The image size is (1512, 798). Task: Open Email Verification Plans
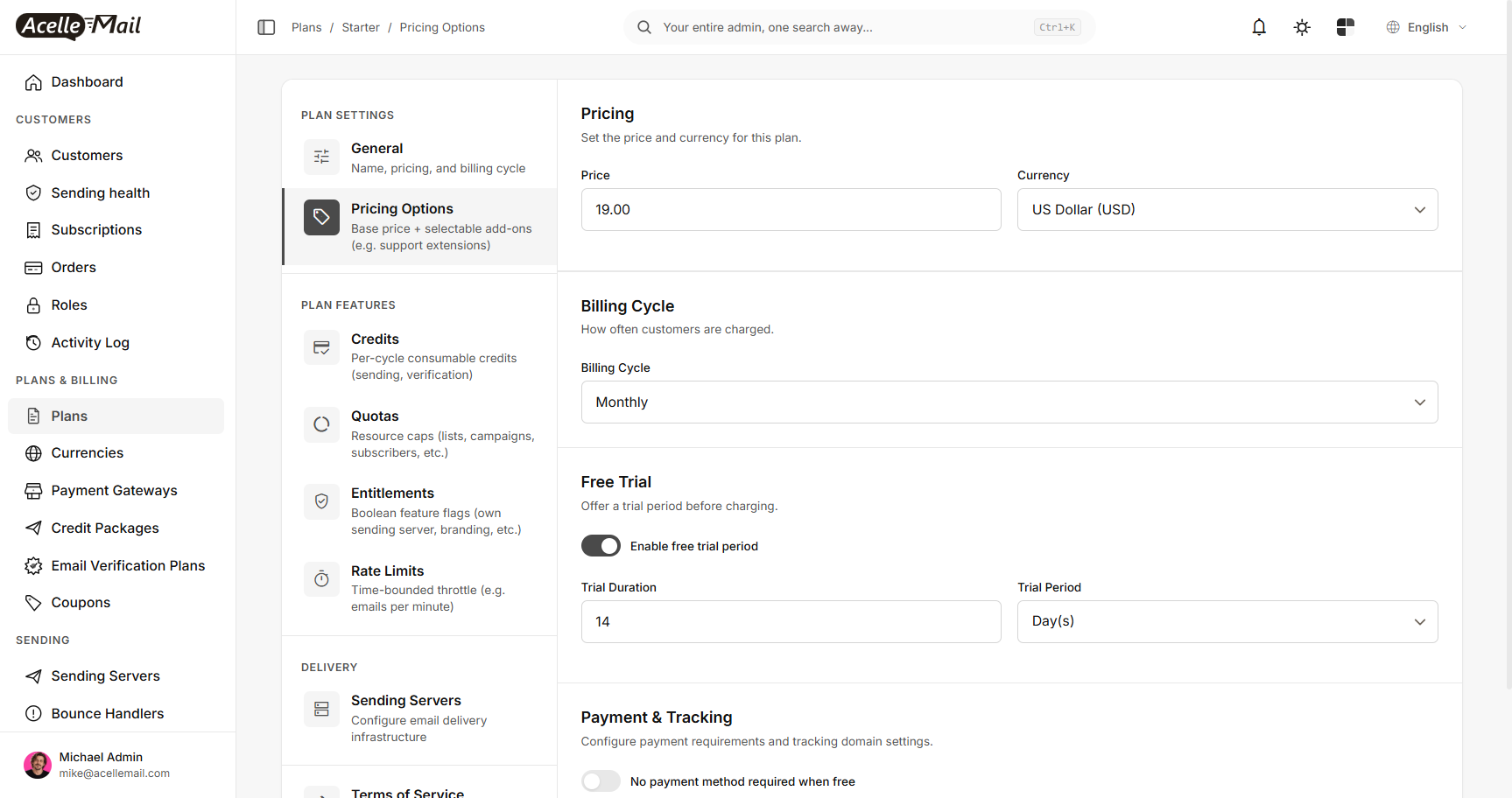click(x=116, y=566)
